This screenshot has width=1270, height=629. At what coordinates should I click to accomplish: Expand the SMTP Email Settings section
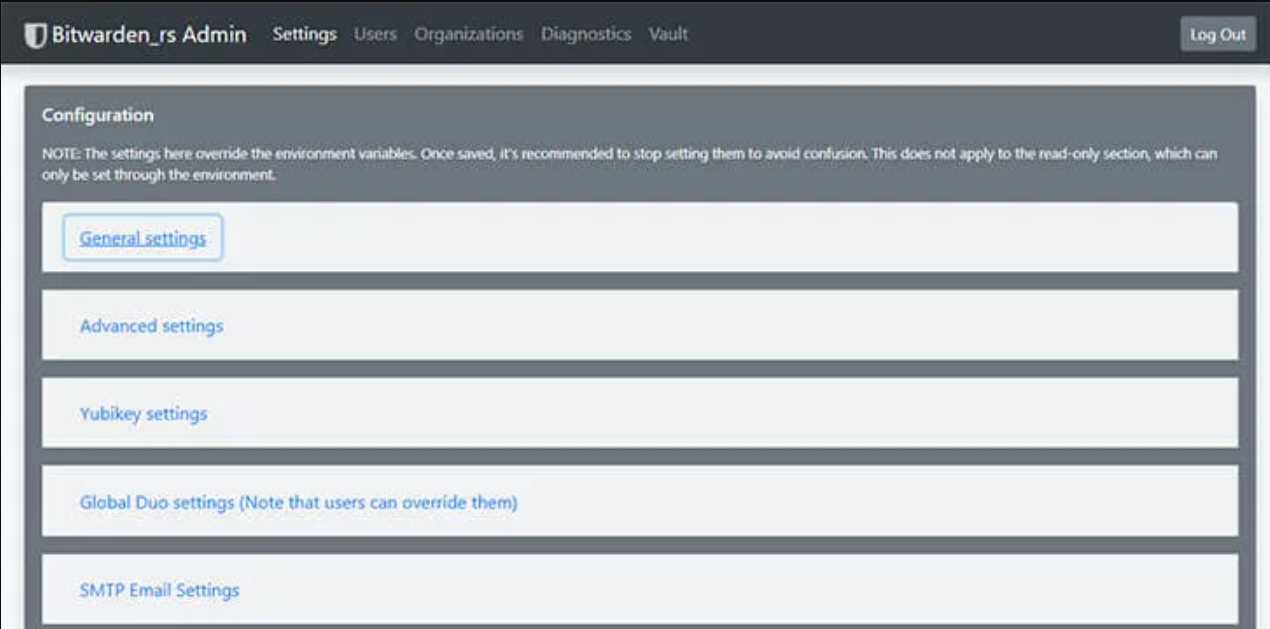[160, 590]
